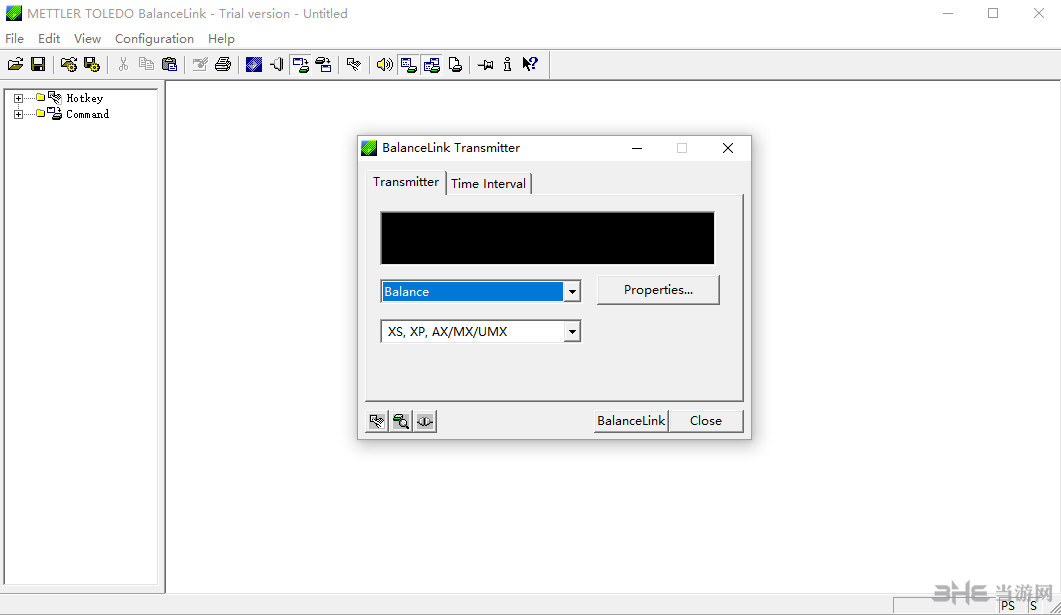Click the About info toolbar icon
Screen dimensions: 1061x615
pos(507,64)
